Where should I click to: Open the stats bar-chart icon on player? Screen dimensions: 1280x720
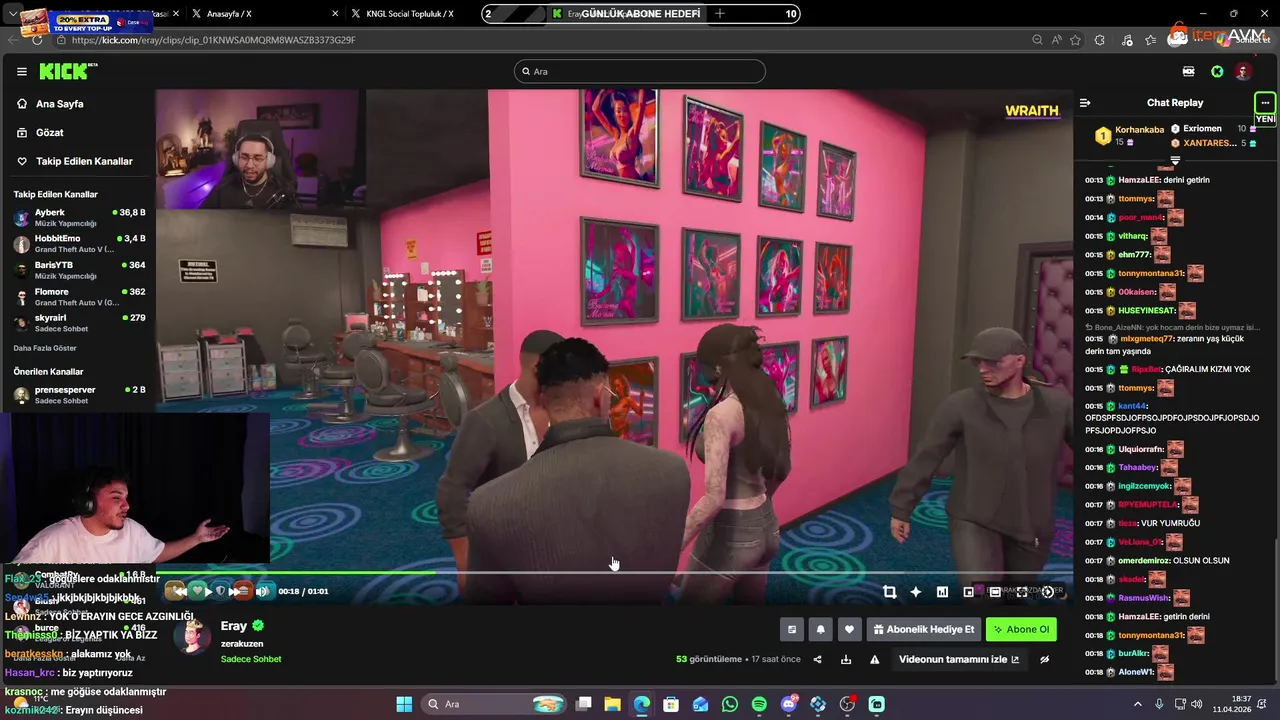point(942,592)
